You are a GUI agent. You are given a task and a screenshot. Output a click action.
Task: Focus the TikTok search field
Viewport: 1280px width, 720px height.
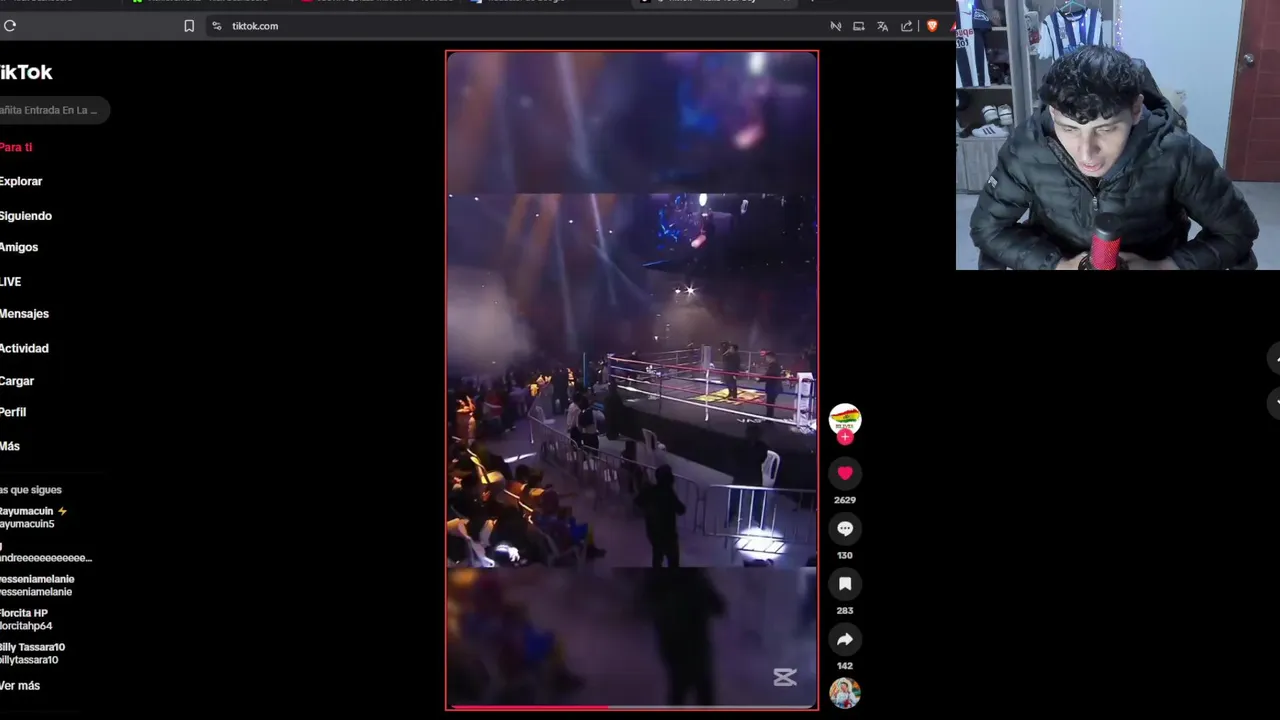point(54,110)
